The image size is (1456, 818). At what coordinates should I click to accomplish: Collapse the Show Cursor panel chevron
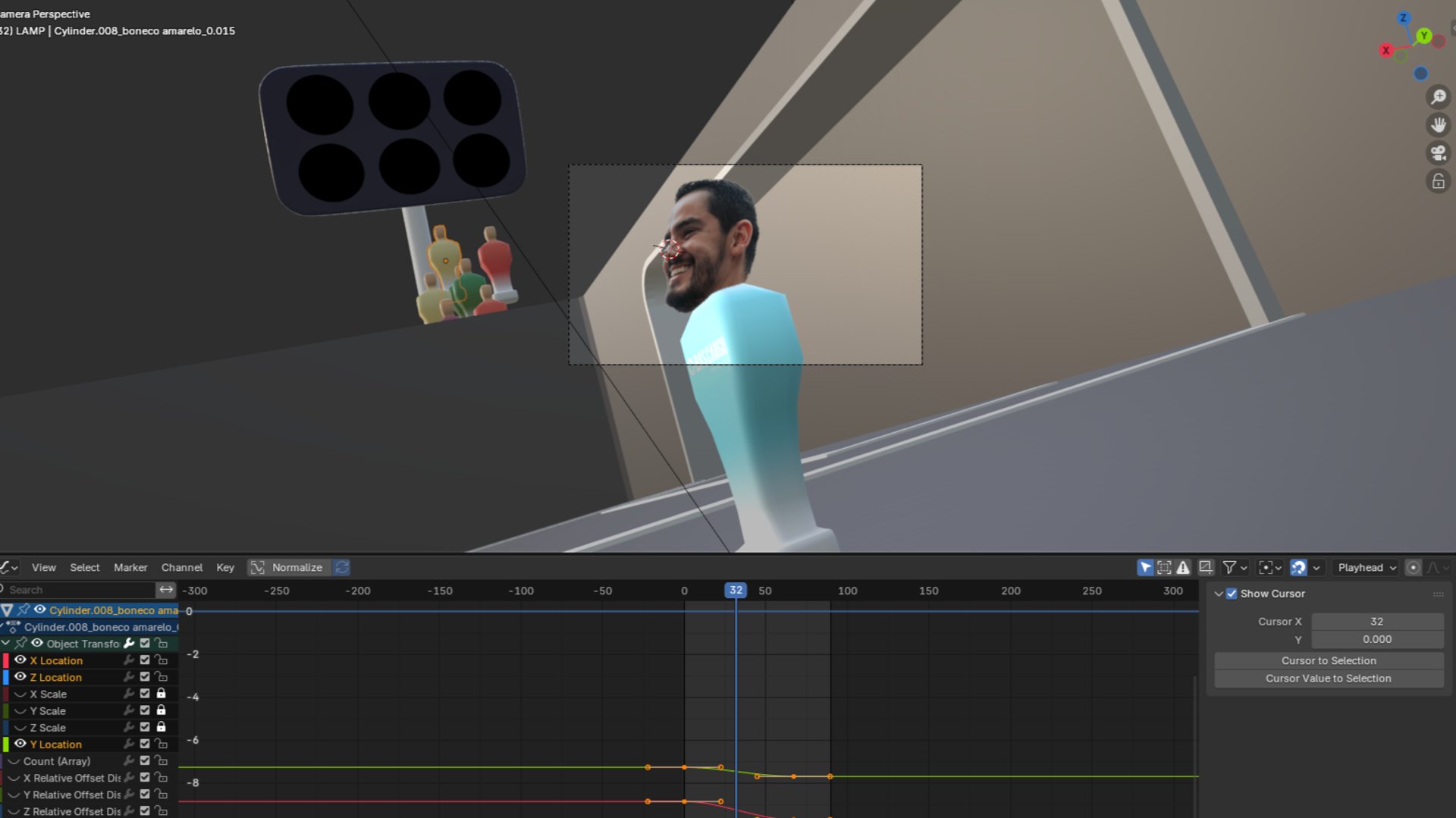click(x=1219, y=594)
